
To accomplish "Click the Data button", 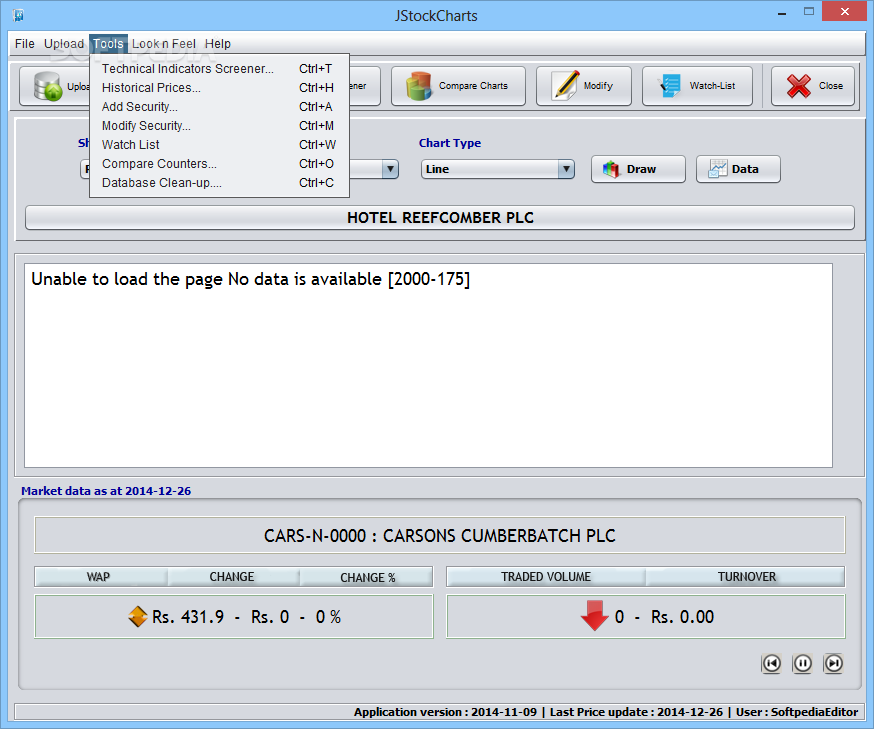I will (x=738, y=169).
